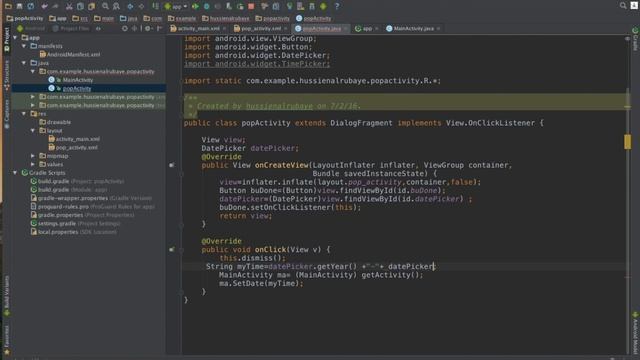640x360 pixels.
Task: Click the Cut scissors icon
Action: point(69,6)
